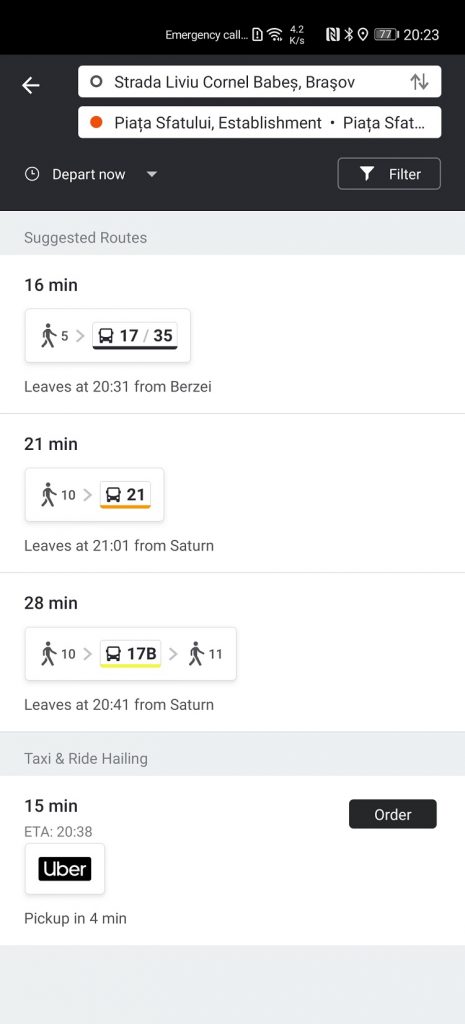Open the 15 min Uber ride option
Screen dimensions: 465x1024
click(x=232, y=860)
